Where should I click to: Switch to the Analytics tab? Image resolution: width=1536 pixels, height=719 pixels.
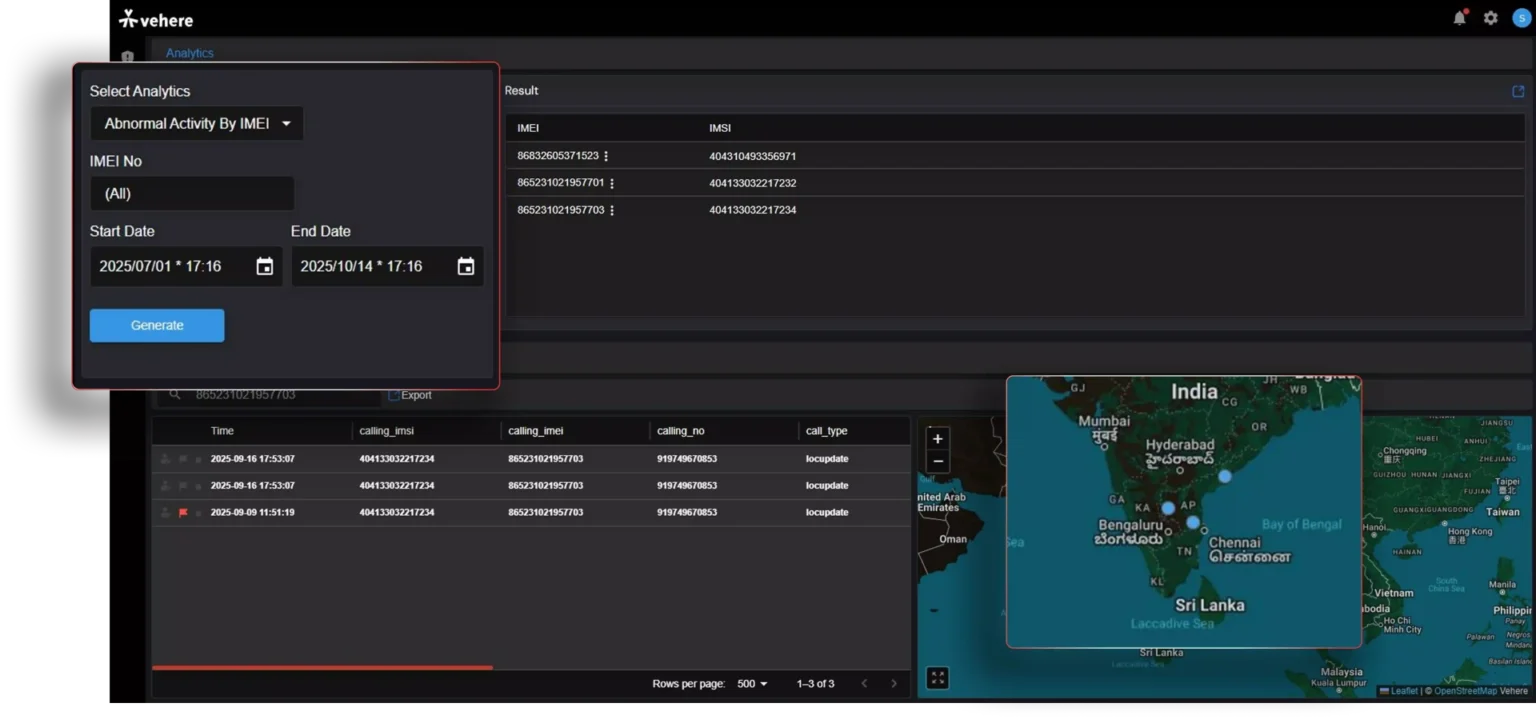189,53
